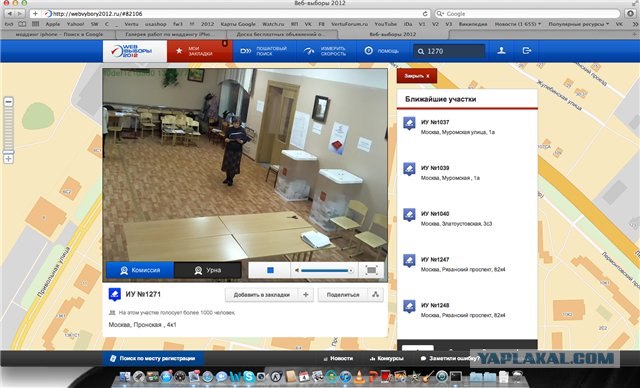This screenshot has width=640, height=388.
Task: Open the YouTube bookmark
Action: (386, 24)
